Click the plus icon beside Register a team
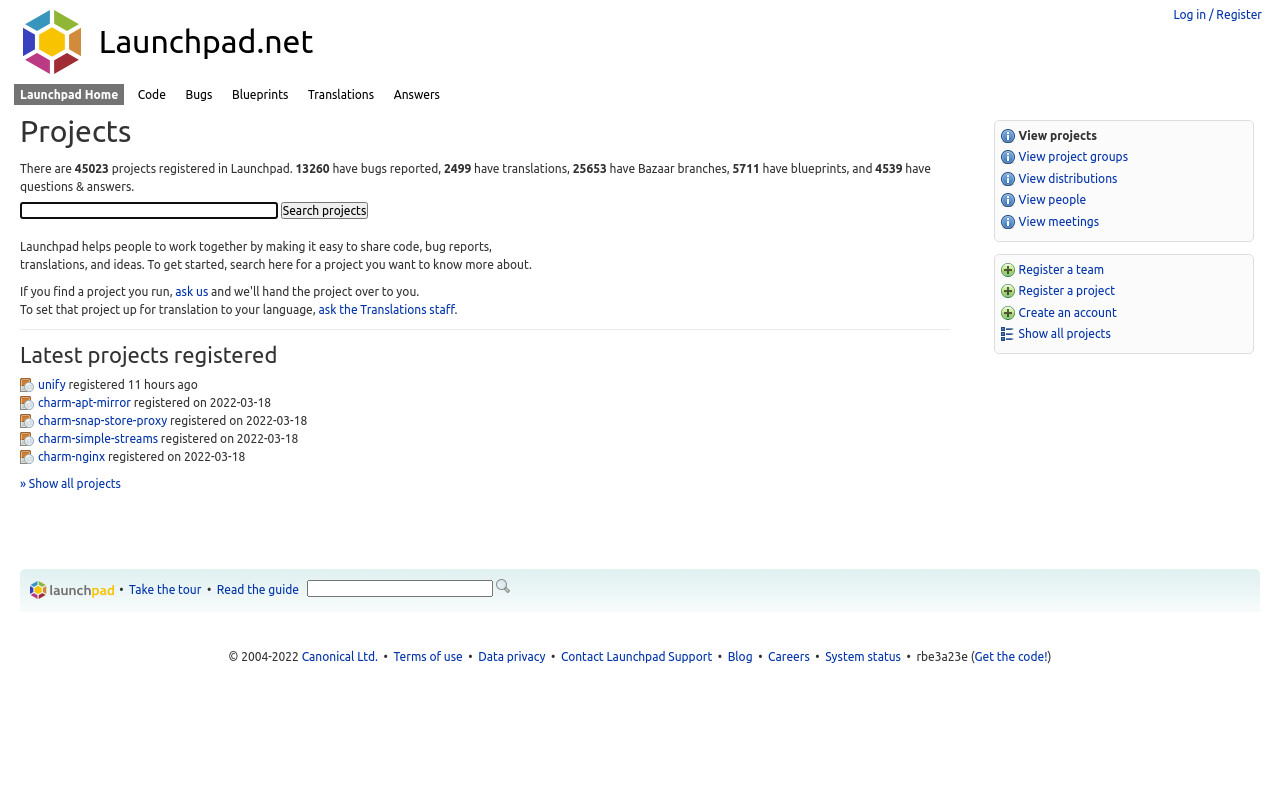The width and height of the screenshot is (1280, 800). 1008,270
